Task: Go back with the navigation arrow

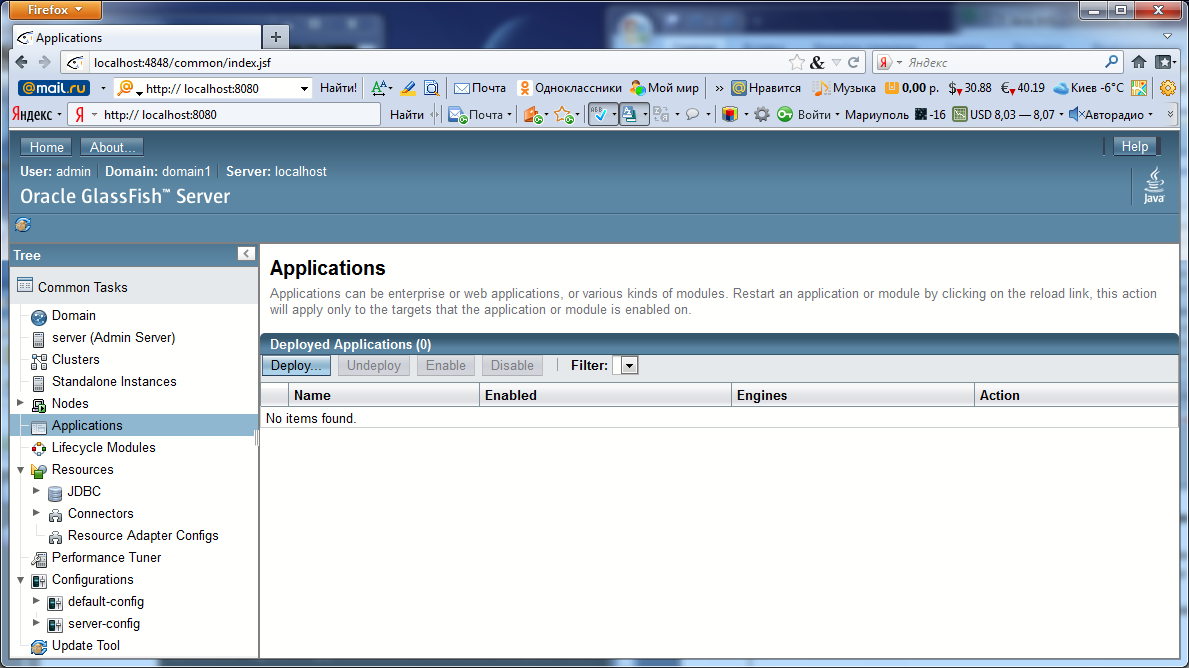Action: [x=22, y=62]
